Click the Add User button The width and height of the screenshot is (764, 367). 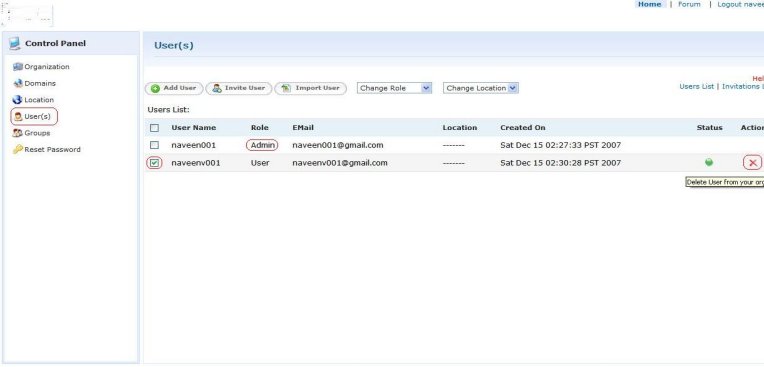tap(174, 88)
